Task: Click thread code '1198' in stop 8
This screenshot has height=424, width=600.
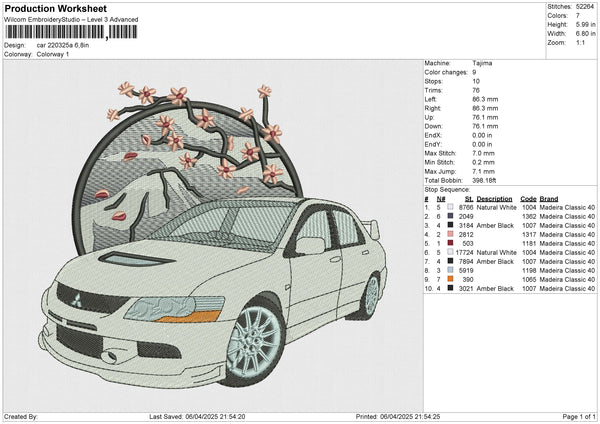Action: 529,271
